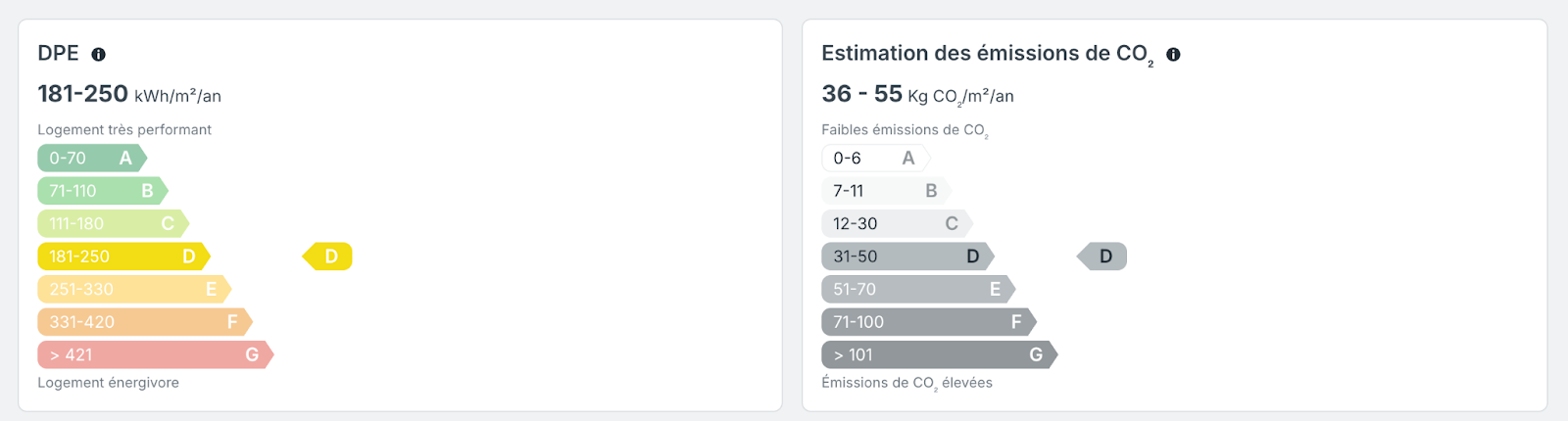
Task: Select the 7-11 B emissions bar
Action: (x=887, y=191)
